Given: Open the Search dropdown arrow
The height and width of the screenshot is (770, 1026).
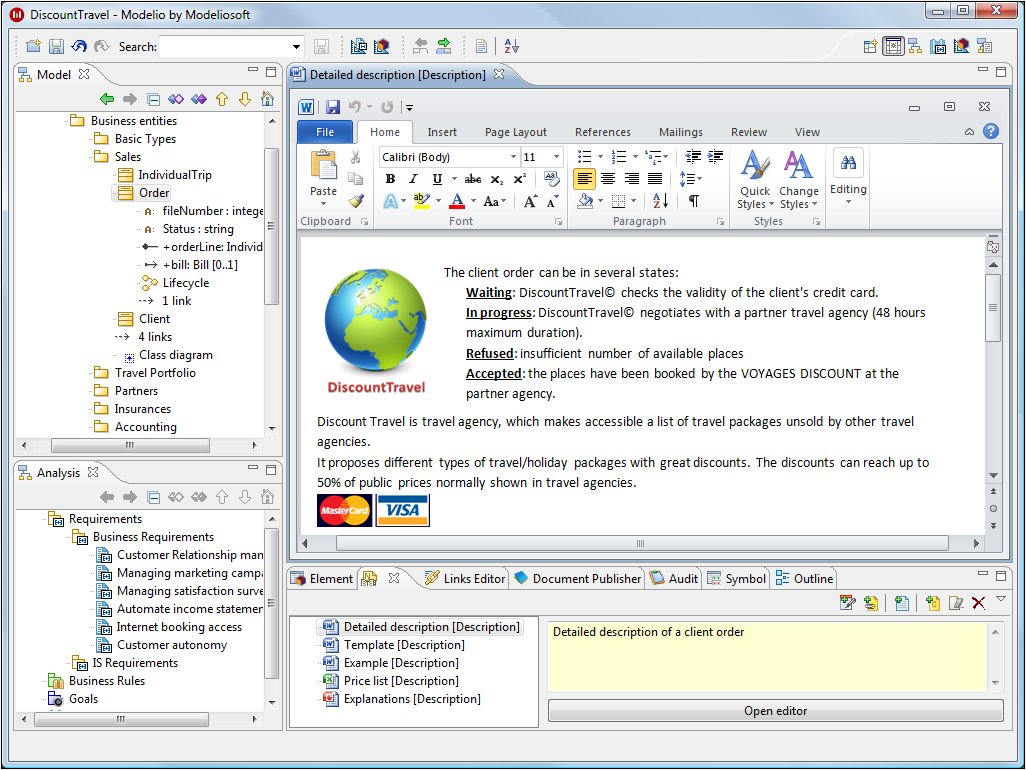Looking at the screenshot, I should point(296,46).
